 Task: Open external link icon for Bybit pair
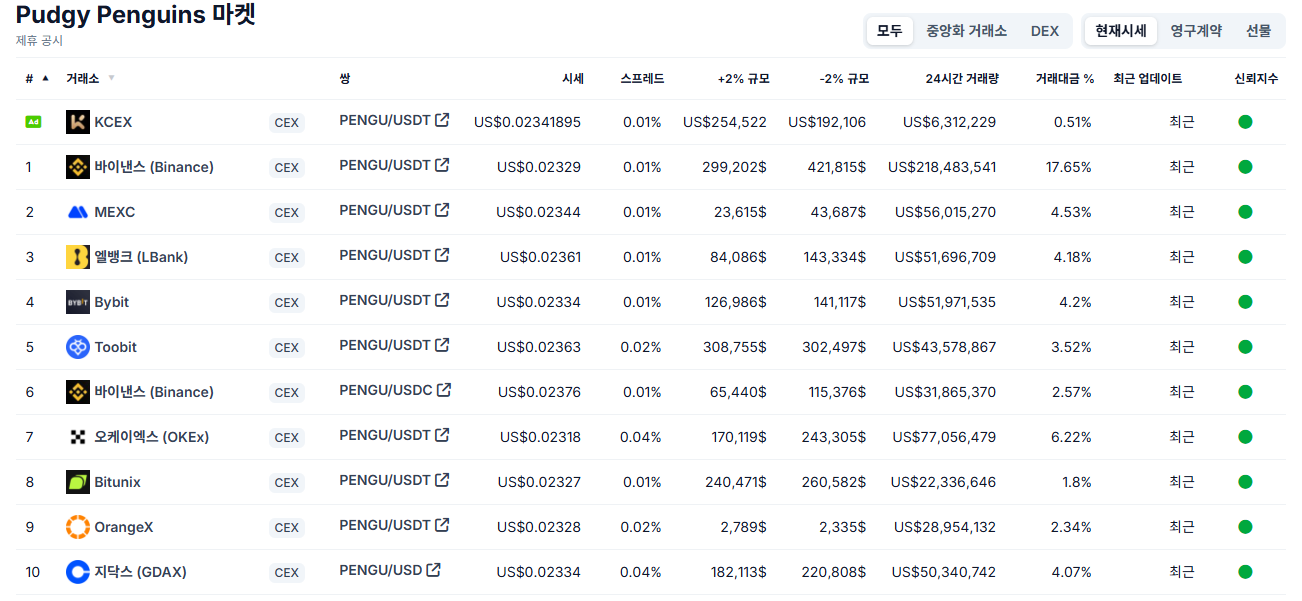pos(442,300)
